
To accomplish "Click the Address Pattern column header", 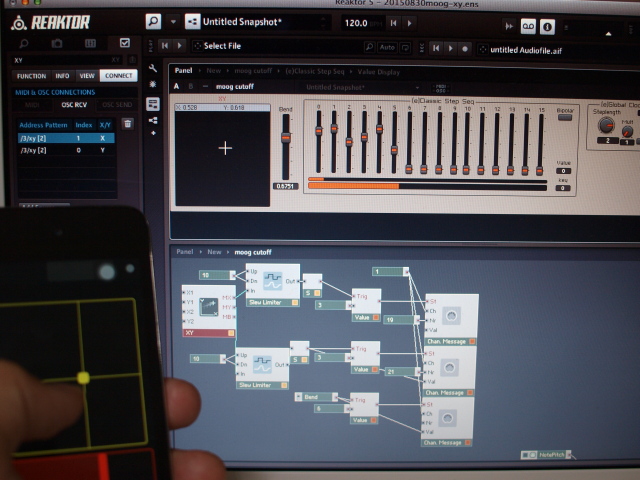I will pyautogui.click(x=43, y=125).
